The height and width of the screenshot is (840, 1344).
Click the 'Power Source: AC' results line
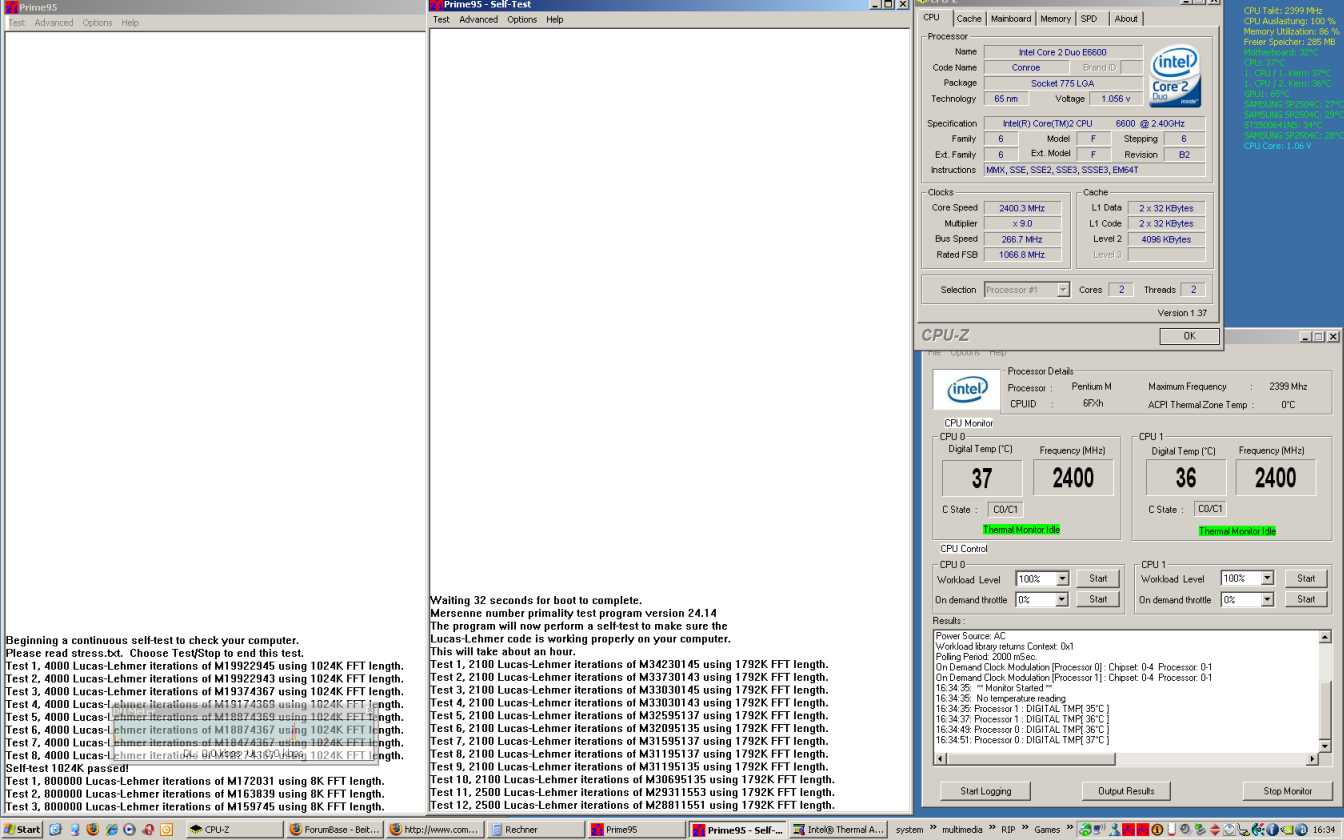(970, 636)
